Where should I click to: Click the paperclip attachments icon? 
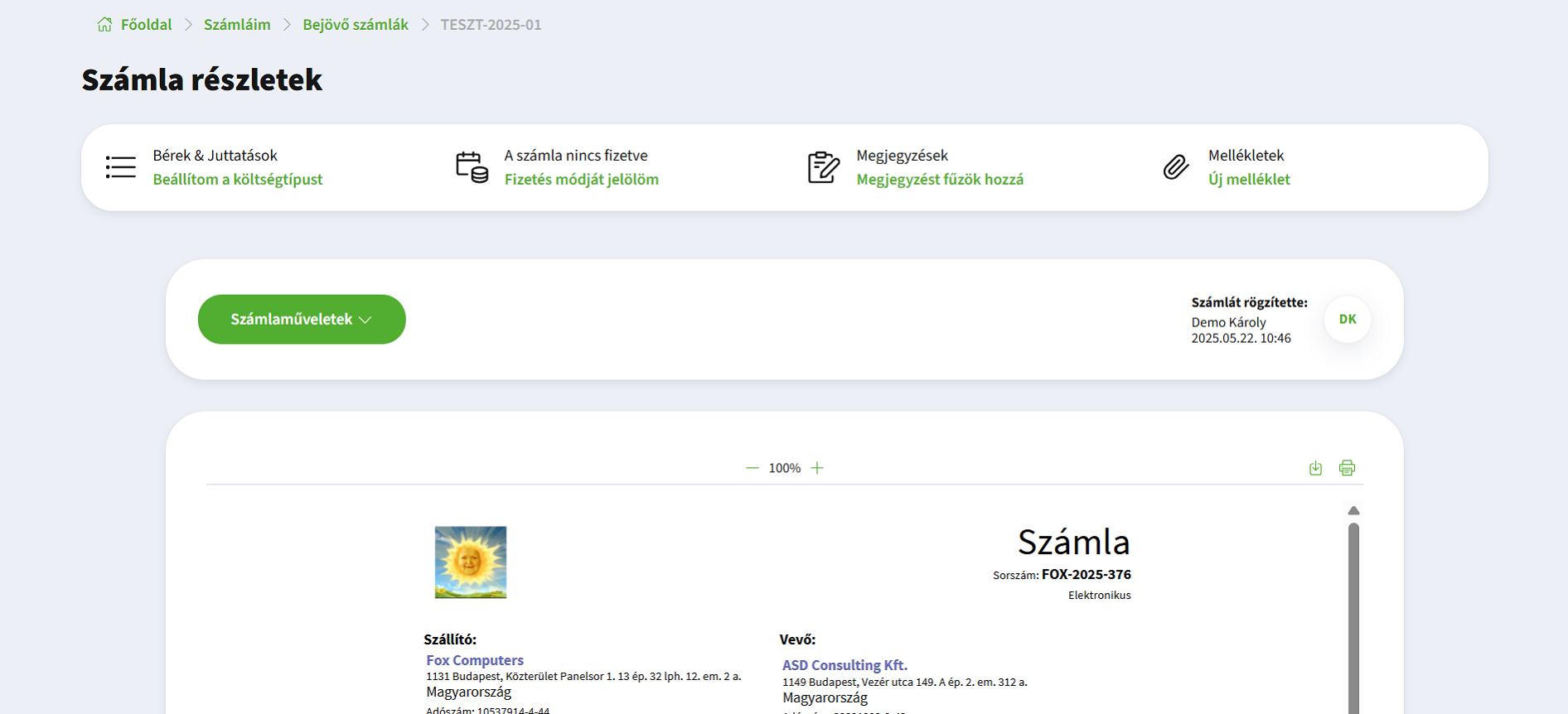pyautogui.click(x=1176, y=167)
